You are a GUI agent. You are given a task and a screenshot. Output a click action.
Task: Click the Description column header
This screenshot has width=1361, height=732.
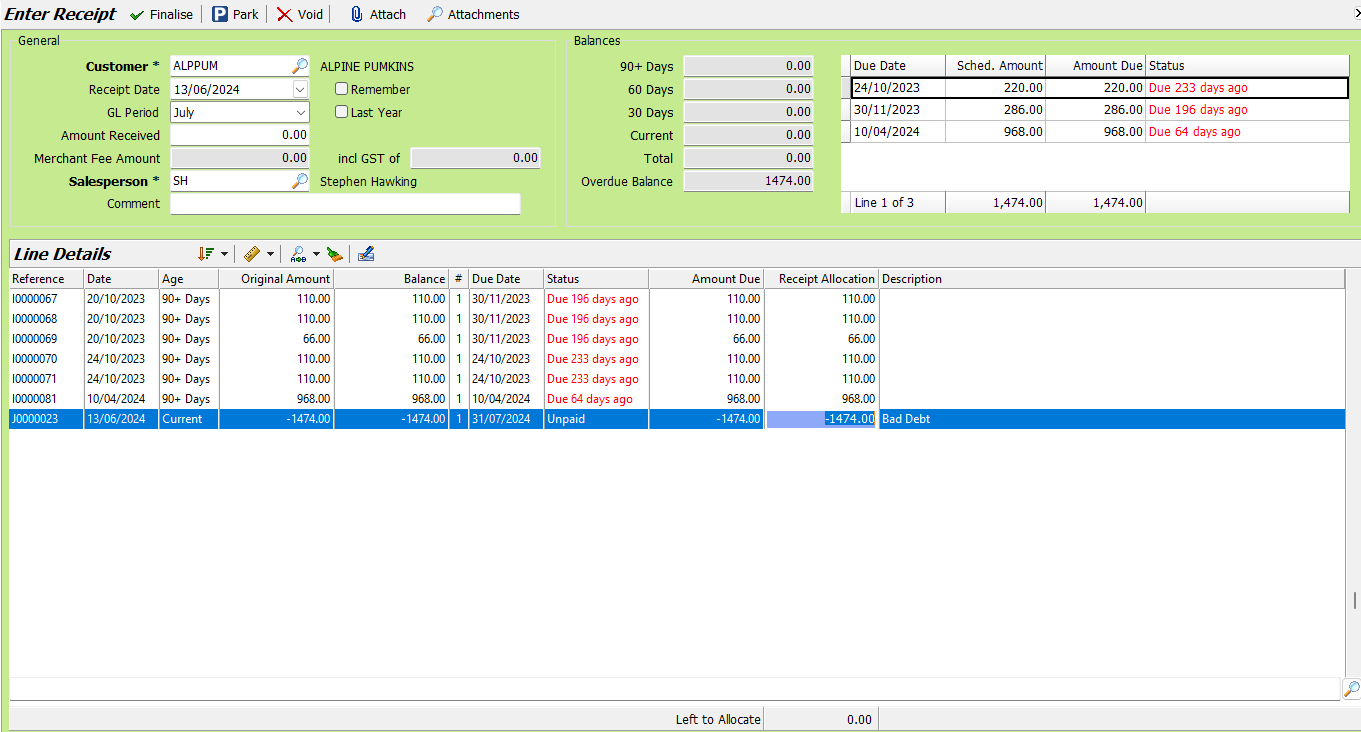click(1112, 279)
